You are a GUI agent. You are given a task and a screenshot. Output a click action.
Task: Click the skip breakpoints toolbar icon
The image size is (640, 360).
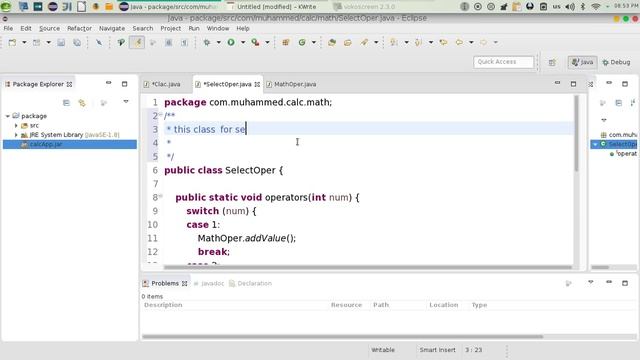click(x=99, y=42)
